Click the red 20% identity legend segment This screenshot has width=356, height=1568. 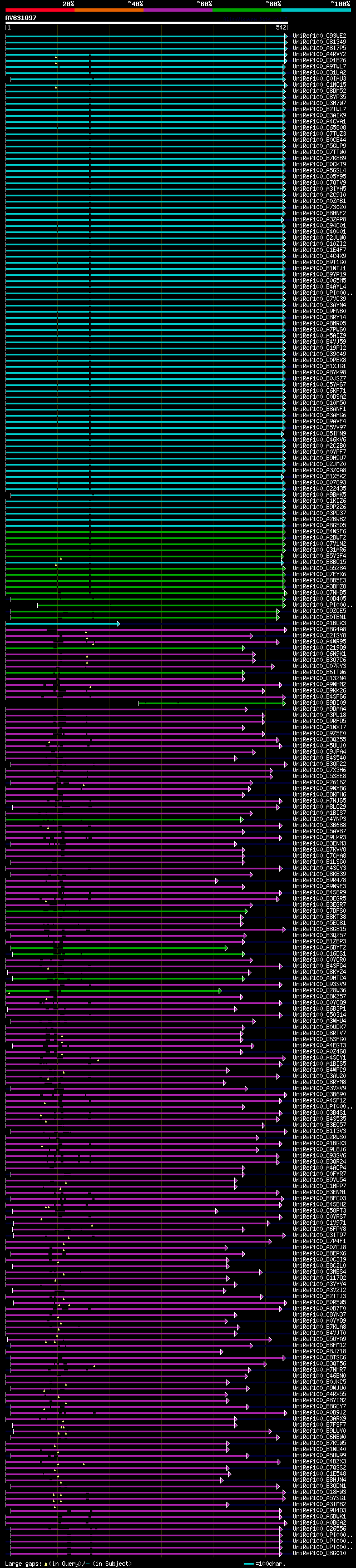tap(39, 10)
